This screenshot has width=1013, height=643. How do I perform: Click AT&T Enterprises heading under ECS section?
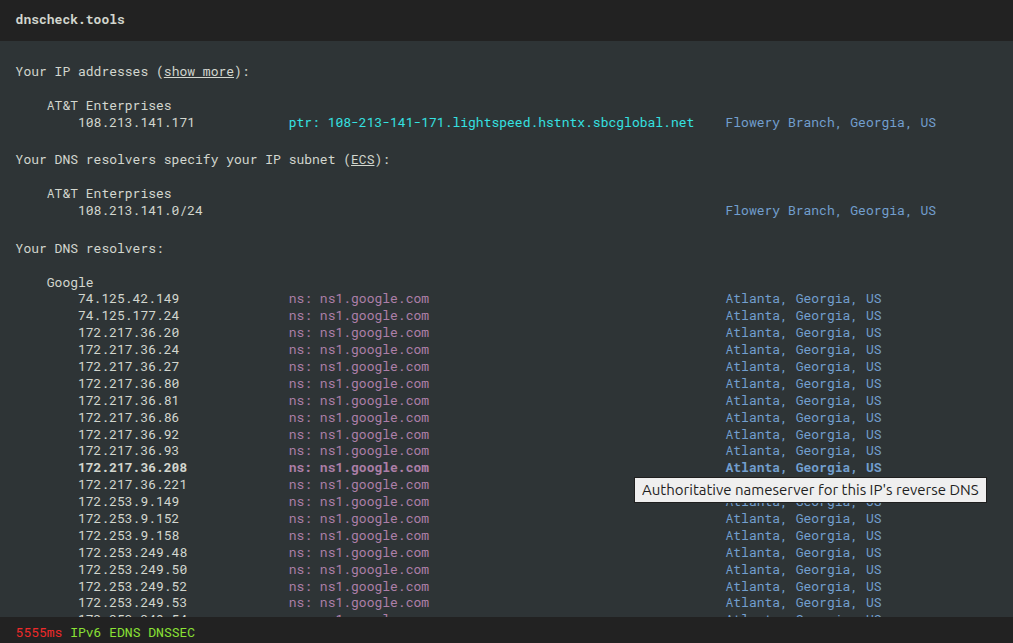109,193
